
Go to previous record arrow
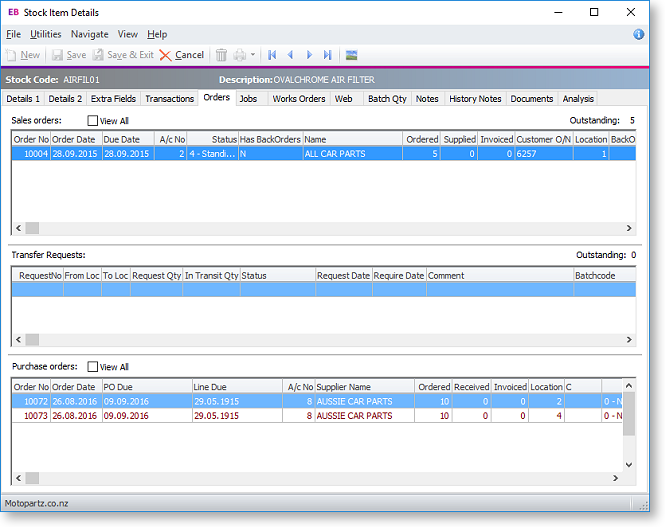291,55
